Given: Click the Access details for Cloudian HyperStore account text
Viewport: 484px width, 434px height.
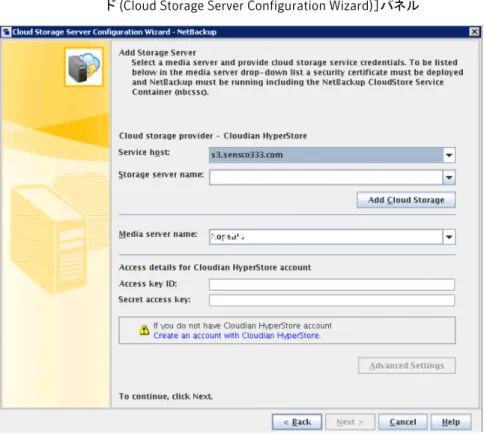Looking at the screenshot, I should [x=215, y=268].
